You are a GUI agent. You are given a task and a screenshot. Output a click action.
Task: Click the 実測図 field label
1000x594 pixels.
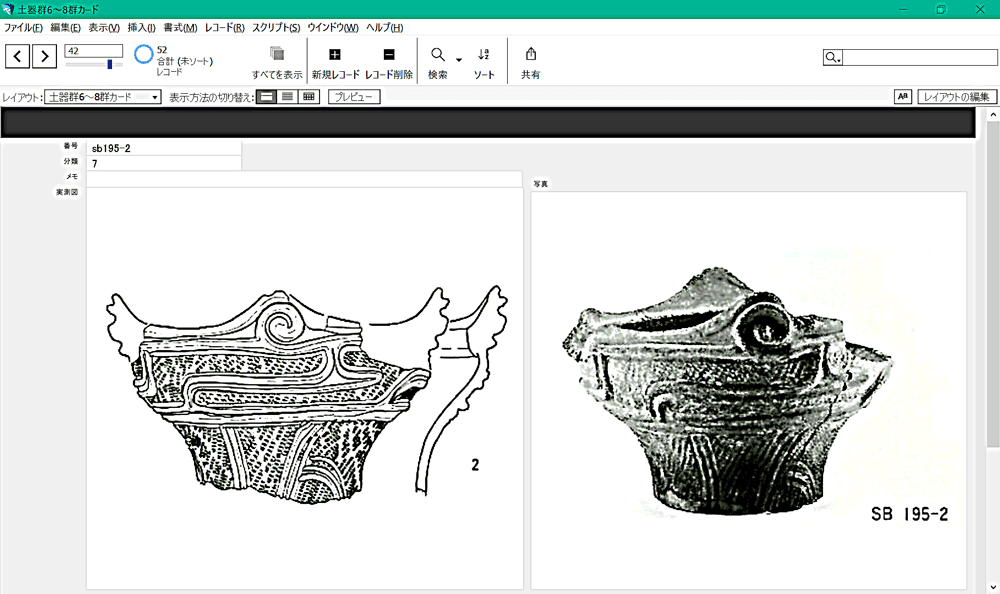point(67,191)
